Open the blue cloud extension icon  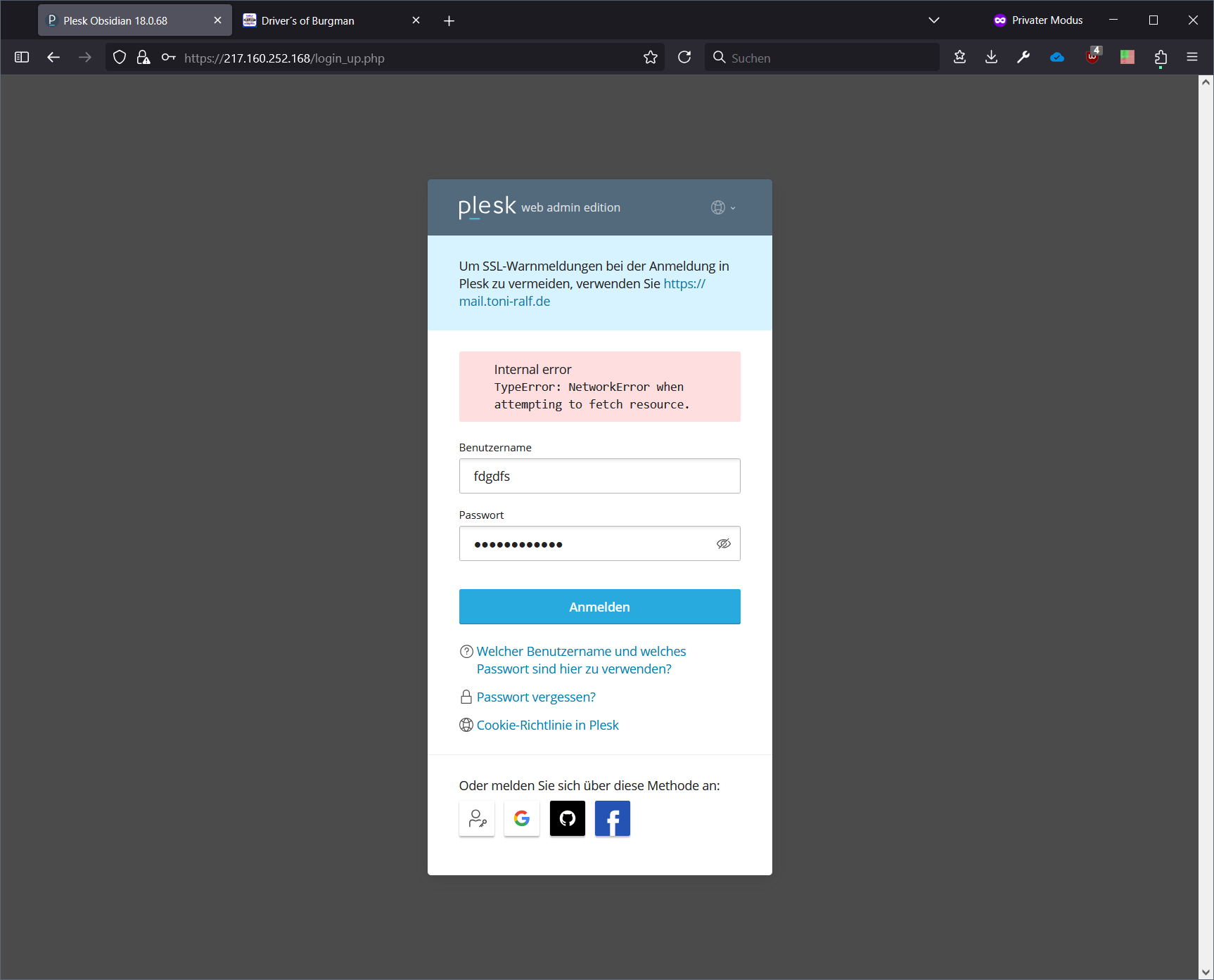click(1057, 58)
